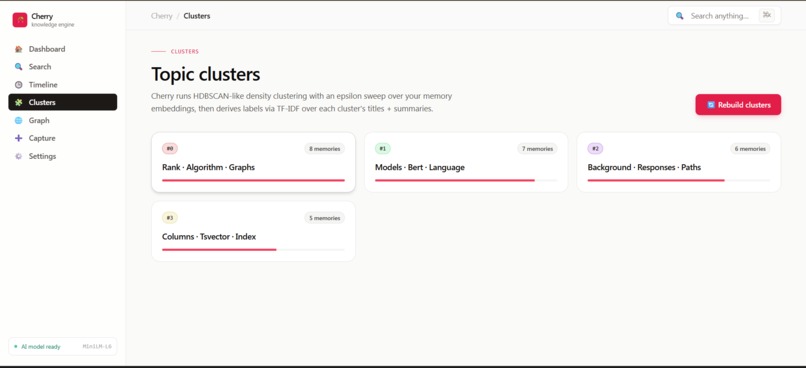806x368 pixels.
Task: Click the progress bar under Rank · Algorithm · Graphs
Action: (253, 180)
